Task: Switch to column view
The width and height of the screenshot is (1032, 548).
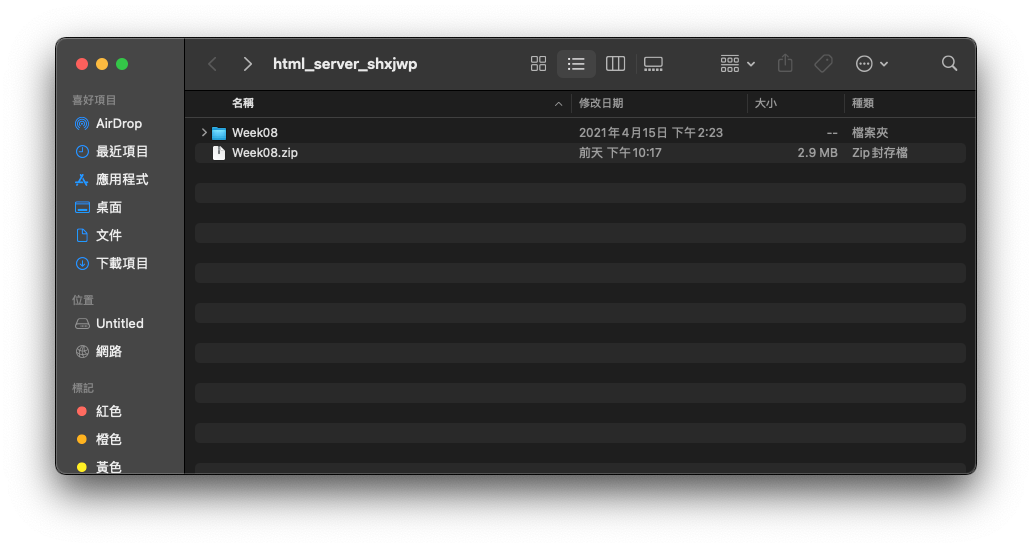Action: click(615, 64)
